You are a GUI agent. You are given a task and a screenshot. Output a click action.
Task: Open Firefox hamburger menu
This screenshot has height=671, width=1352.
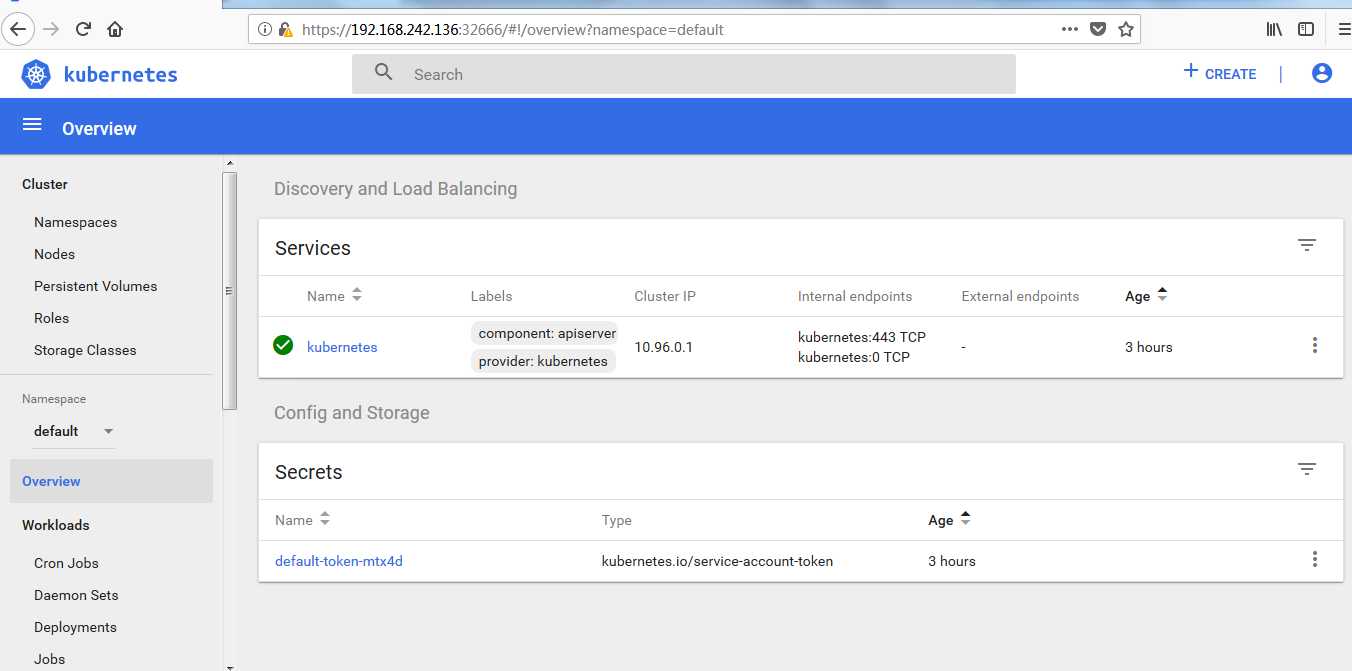(1343, 29)
